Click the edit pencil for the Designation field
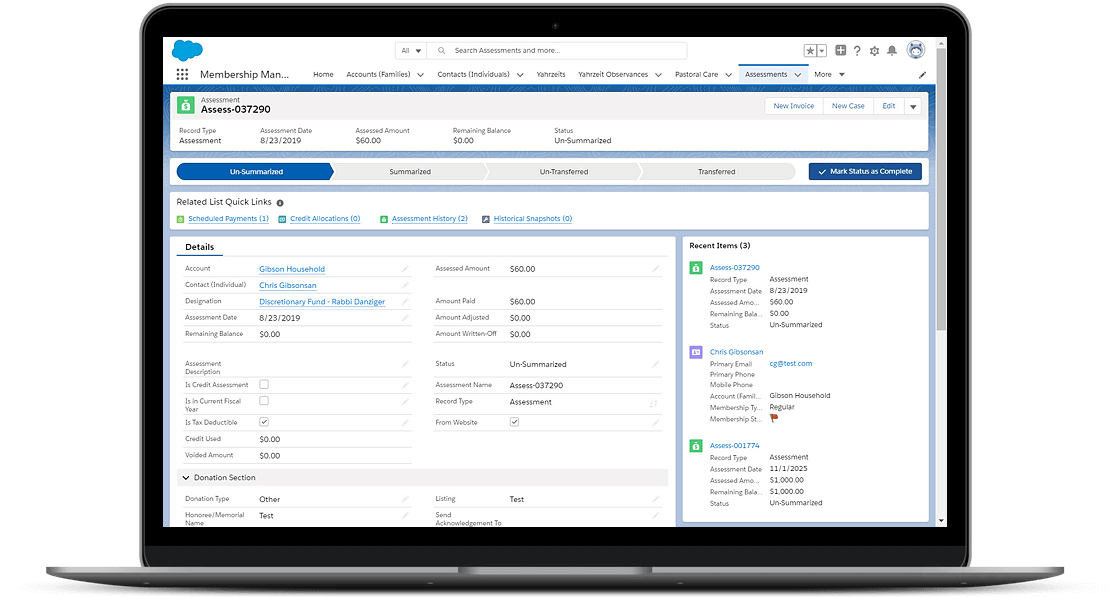Image resolution: width=1111 pixels, height=598 pixels. 405,302
